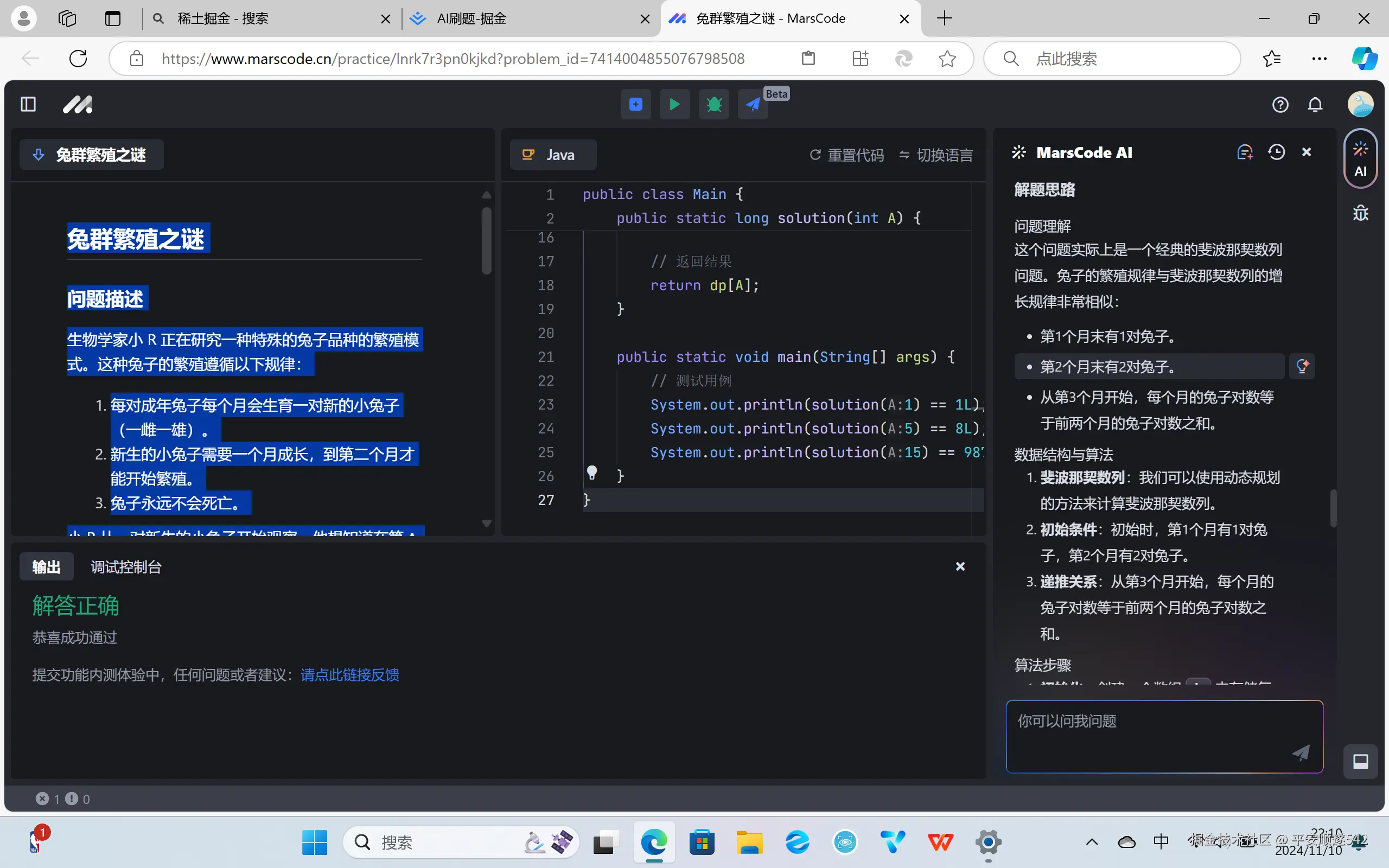Click 切换语言 to switch language
Image resolution: width=1389 pixels, height=868 pixels.
click(x=936, y=155)
